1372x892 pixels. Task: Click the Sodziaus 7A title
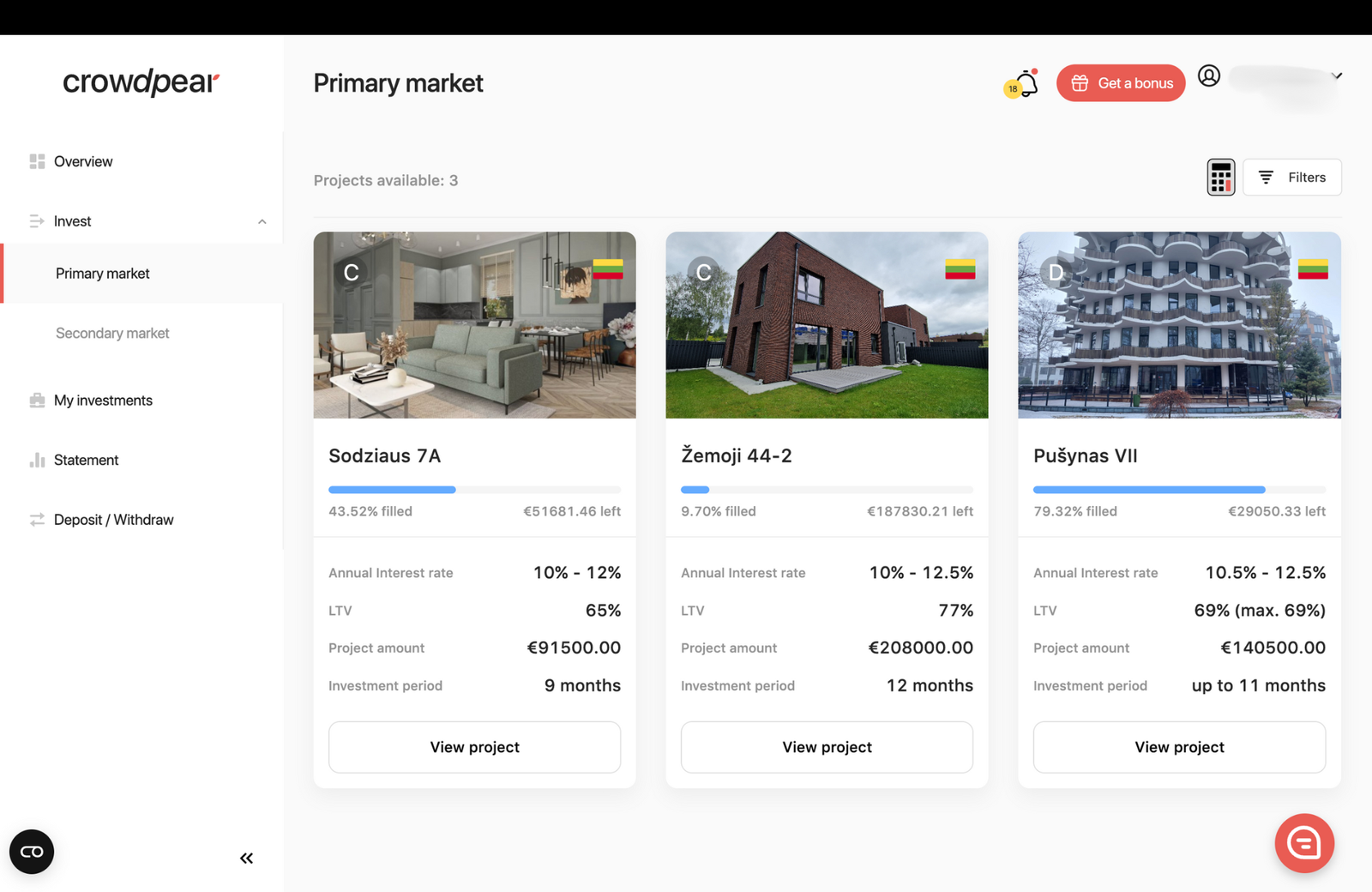385,455
